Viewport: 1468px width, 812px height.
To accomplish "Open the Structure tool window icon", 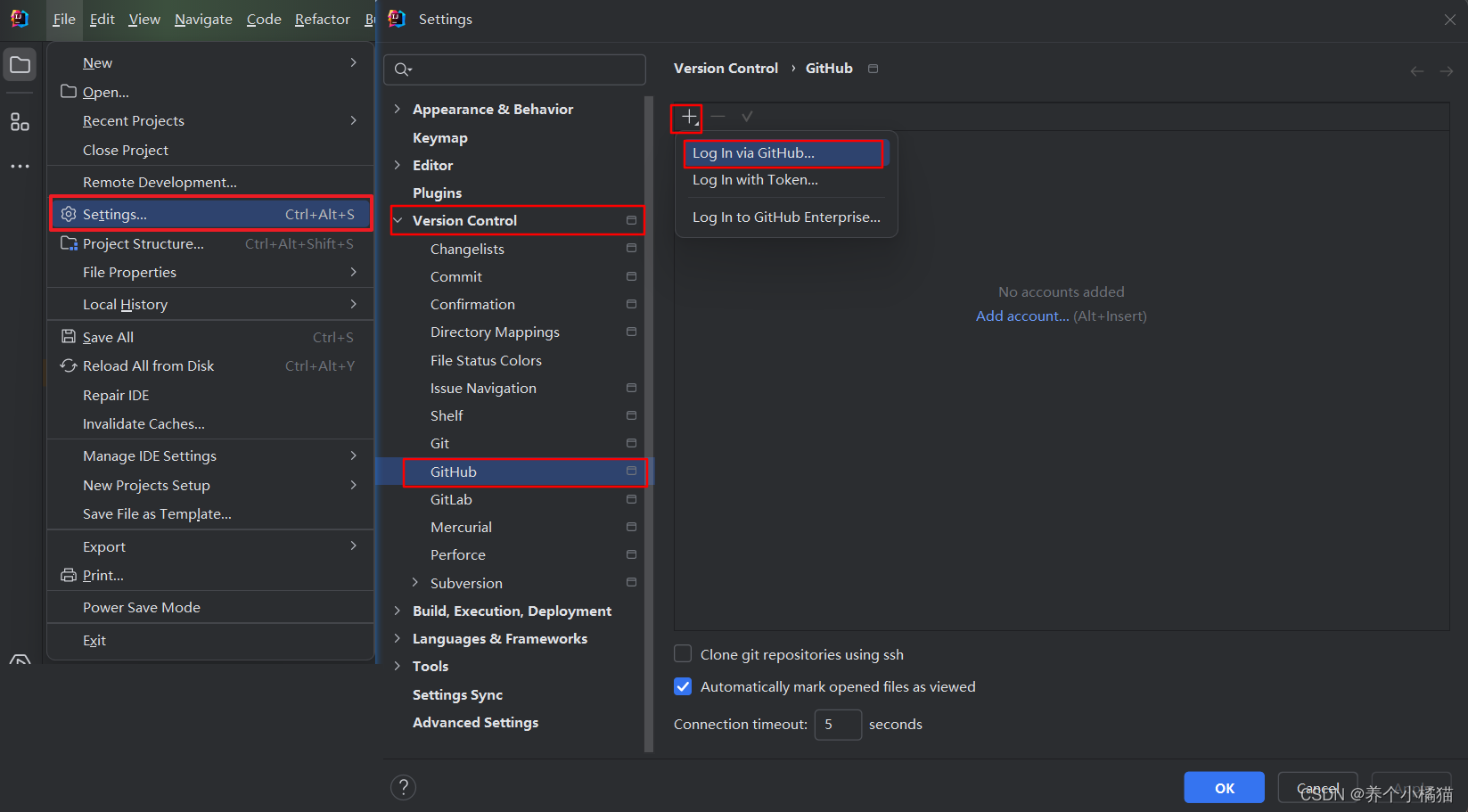I will [x=20, y=122].
